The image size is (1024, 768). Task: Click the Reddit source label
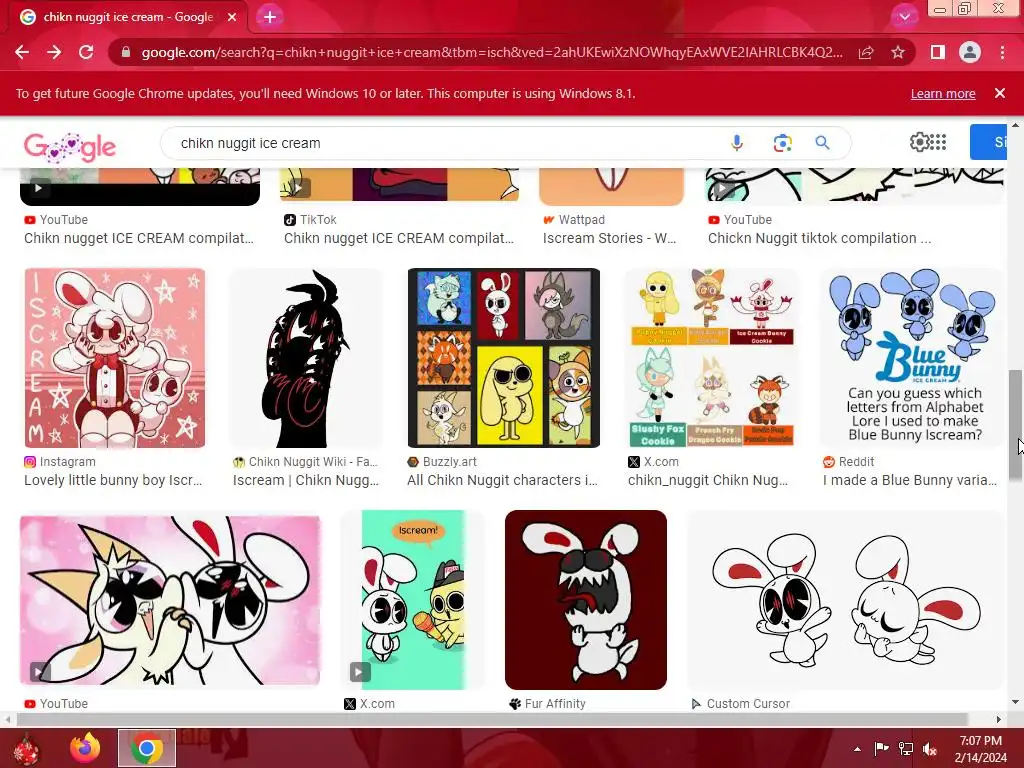pyautogui.click(x=856, y=462)
